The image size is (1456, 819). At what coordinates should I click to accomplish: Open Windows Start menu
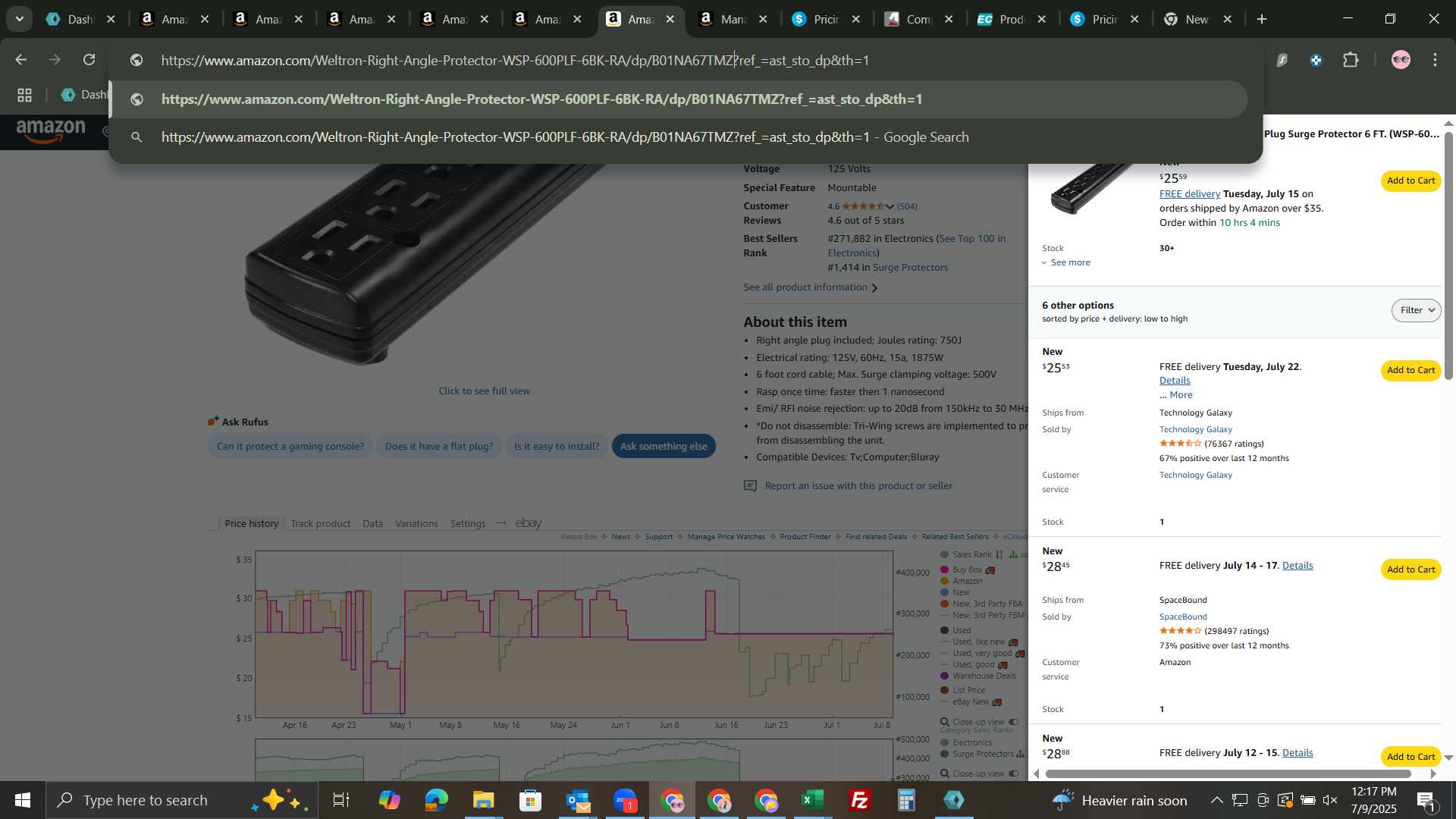pyautogui.click(x=22, y=800)
